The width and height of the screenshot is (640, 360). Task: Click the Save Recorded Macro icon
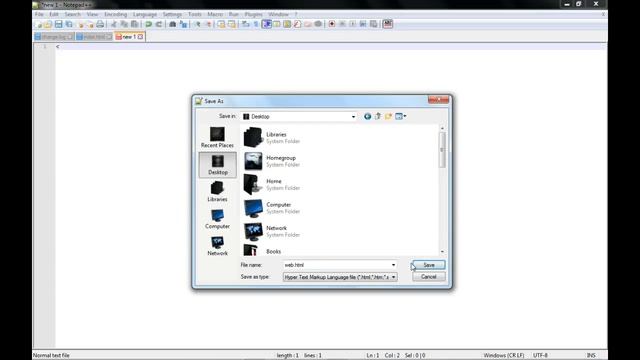tap(373, 24)
